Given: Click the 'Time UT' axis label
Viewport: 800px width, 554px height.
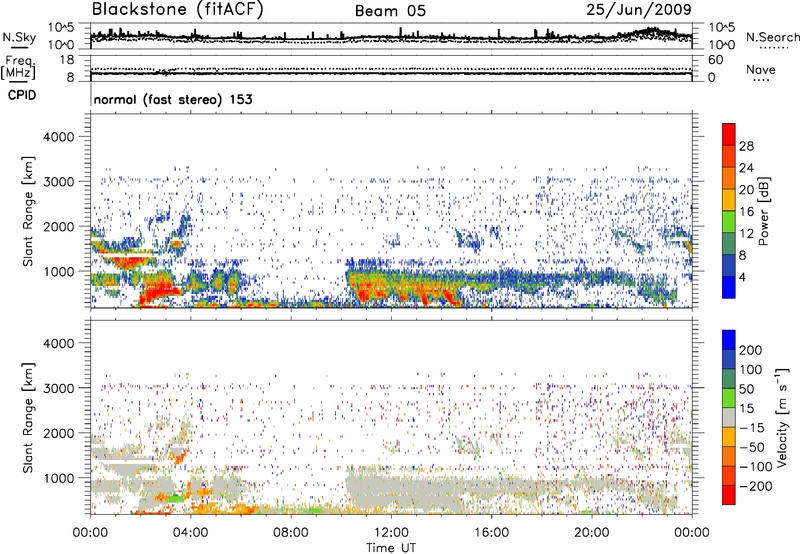Looking at the screenshot, I should click(391, 547).
